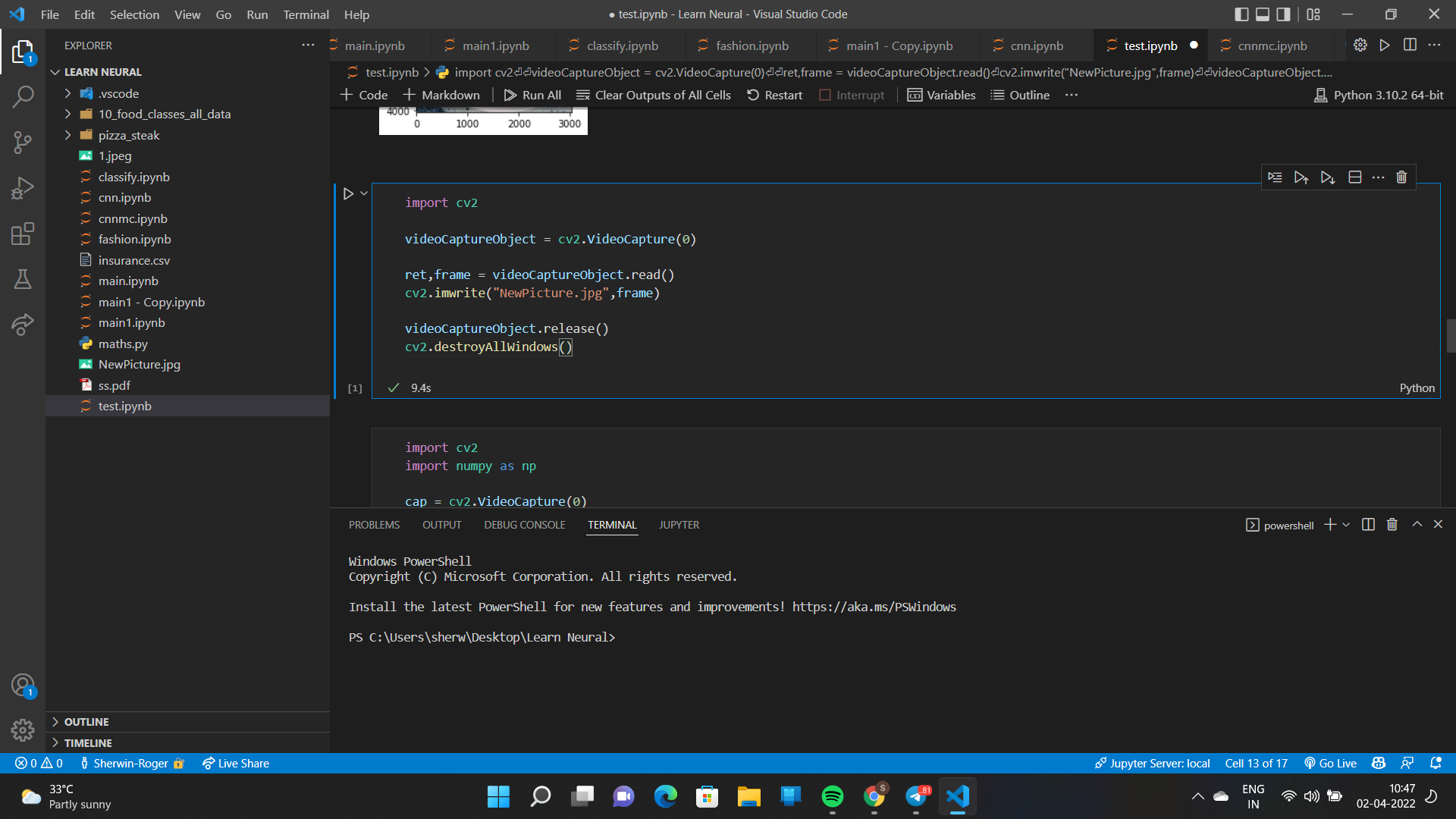Toggle Secondary Side Bar layout button

(1283, 14)
